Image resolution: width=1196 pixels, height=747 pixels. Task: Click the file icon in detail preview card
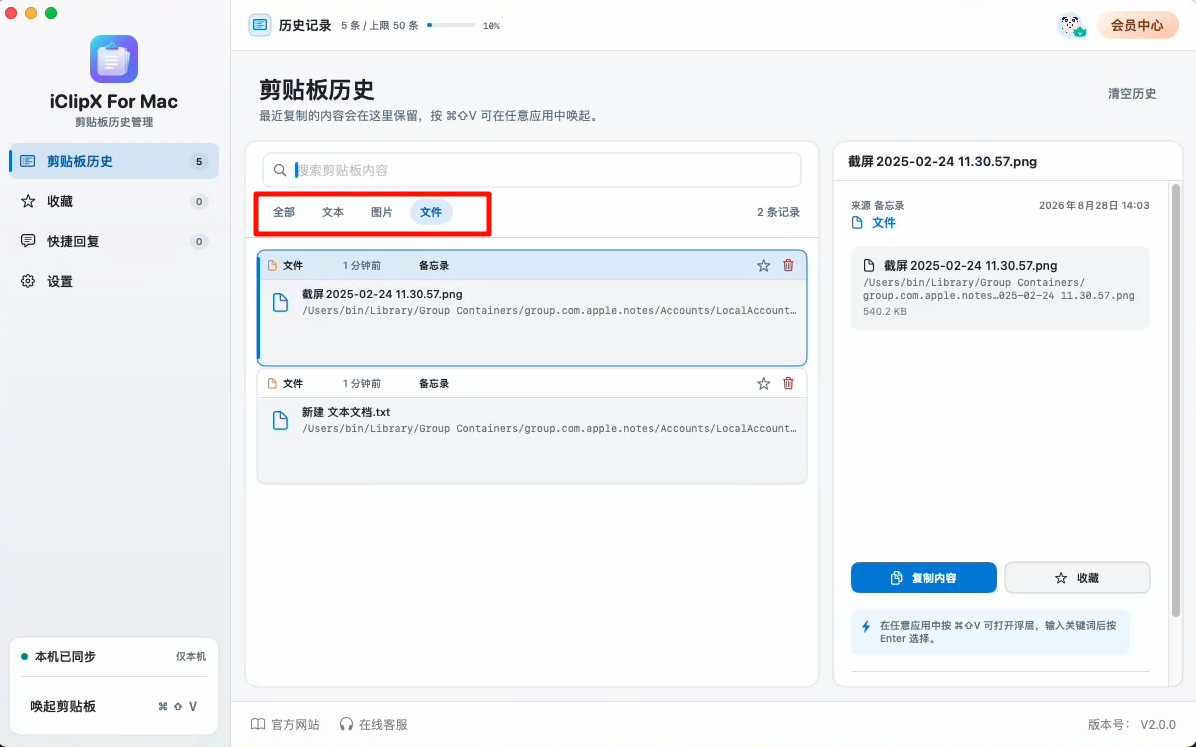pos(869,266)
